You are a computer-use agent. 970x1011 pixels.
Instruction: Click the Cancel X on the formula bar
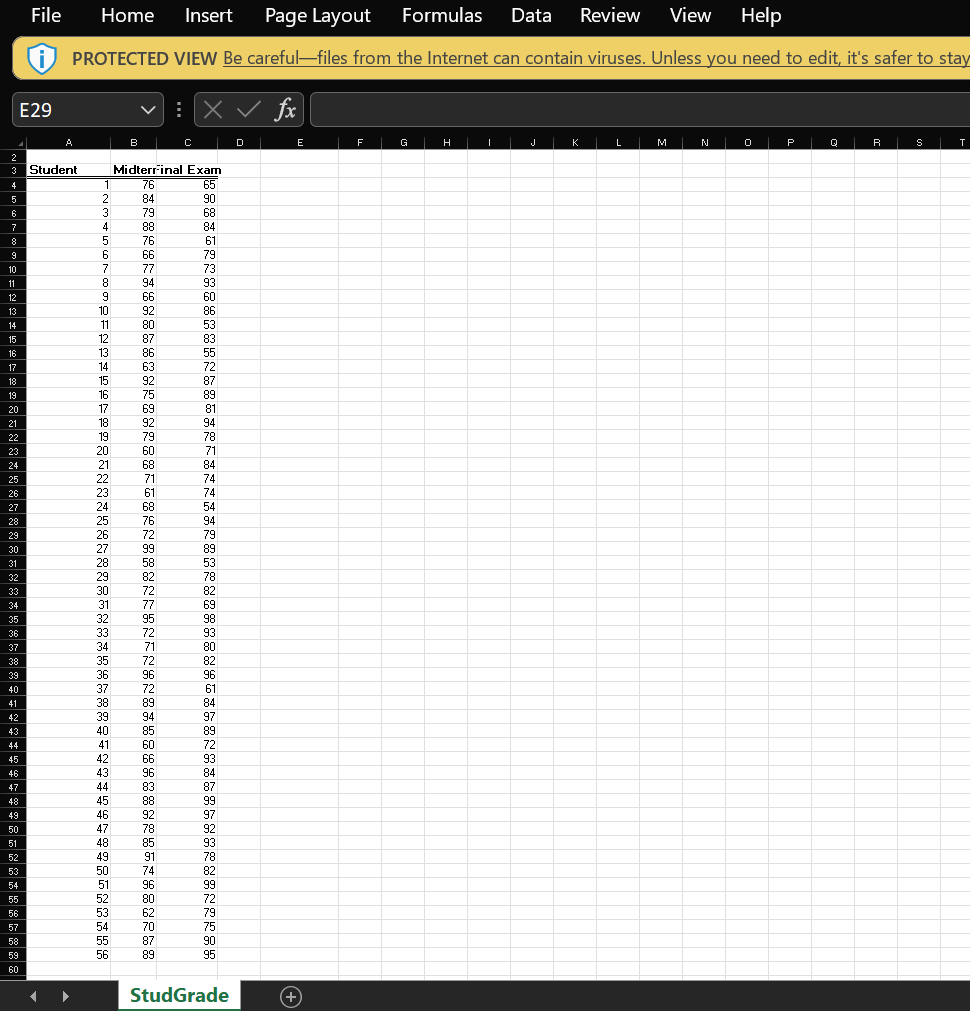[211, 110]
